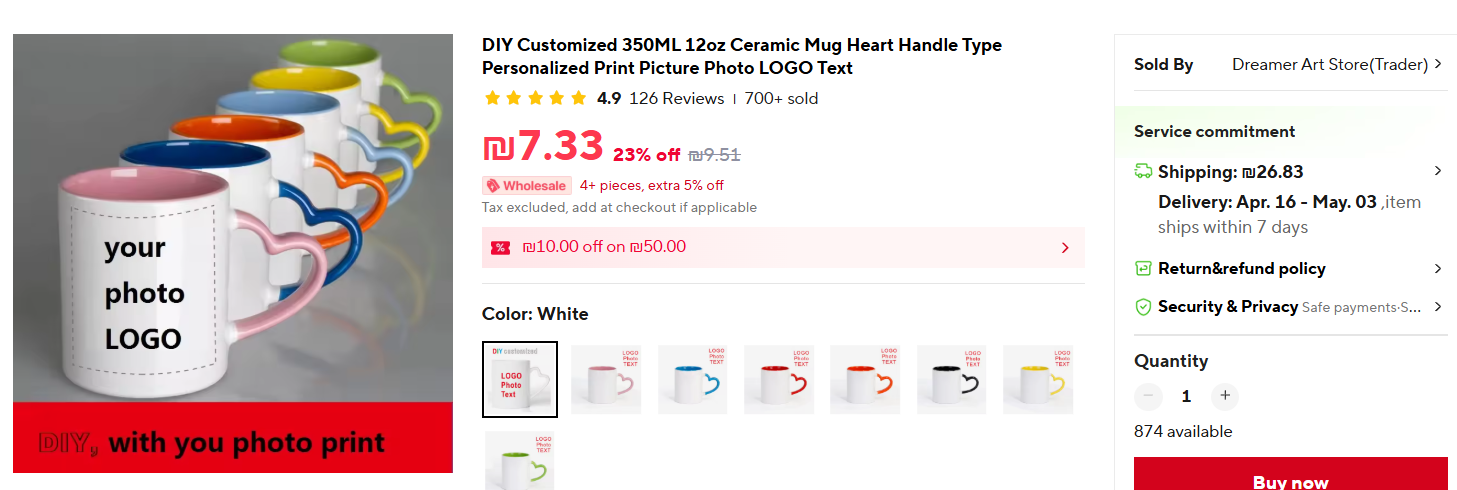Click the shipping truck icon
This screenshot has height=490, width=1457.
click(x=1143, y=171)
